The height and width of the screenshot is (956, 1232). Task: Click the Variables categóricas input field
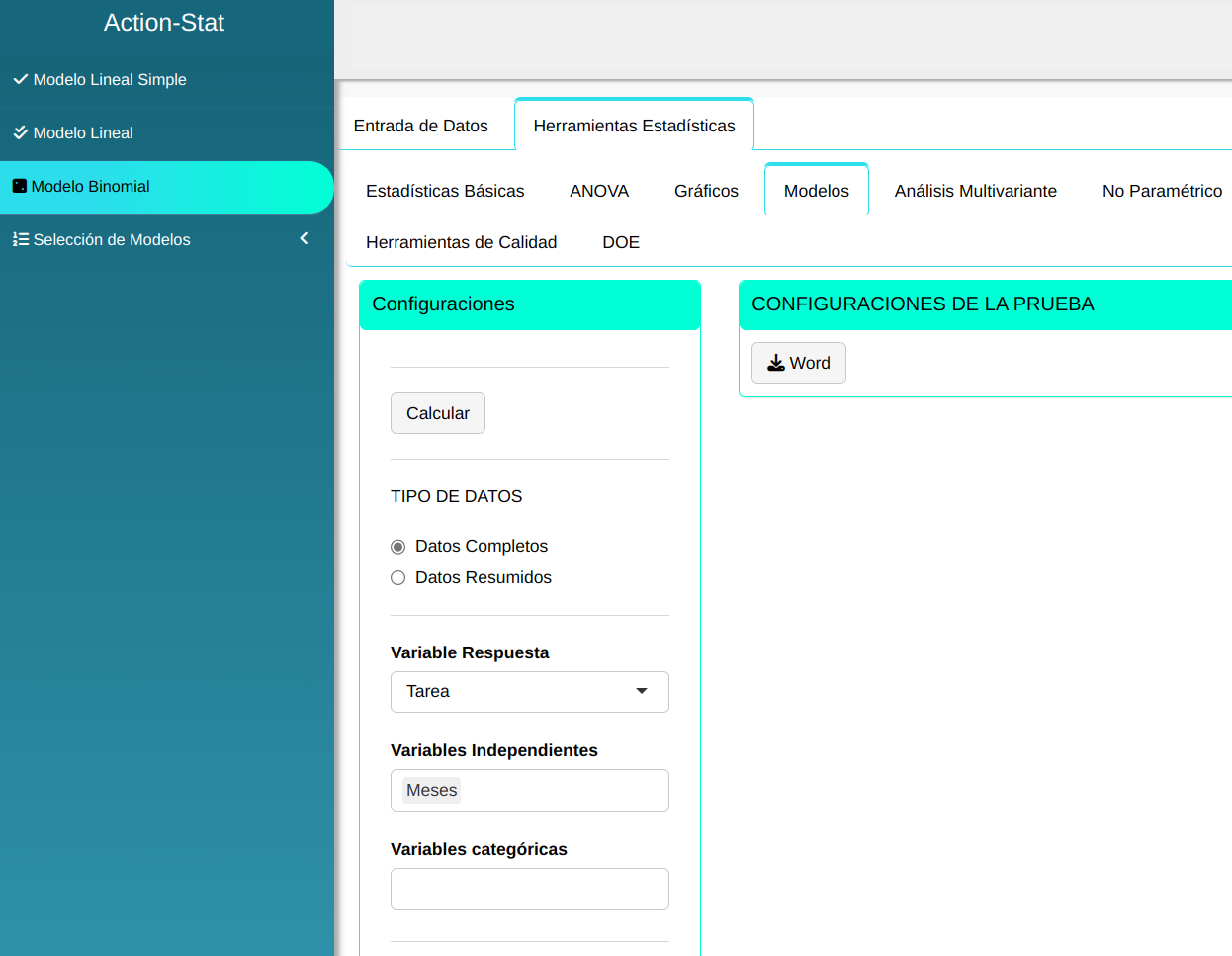tap(529, 889)
